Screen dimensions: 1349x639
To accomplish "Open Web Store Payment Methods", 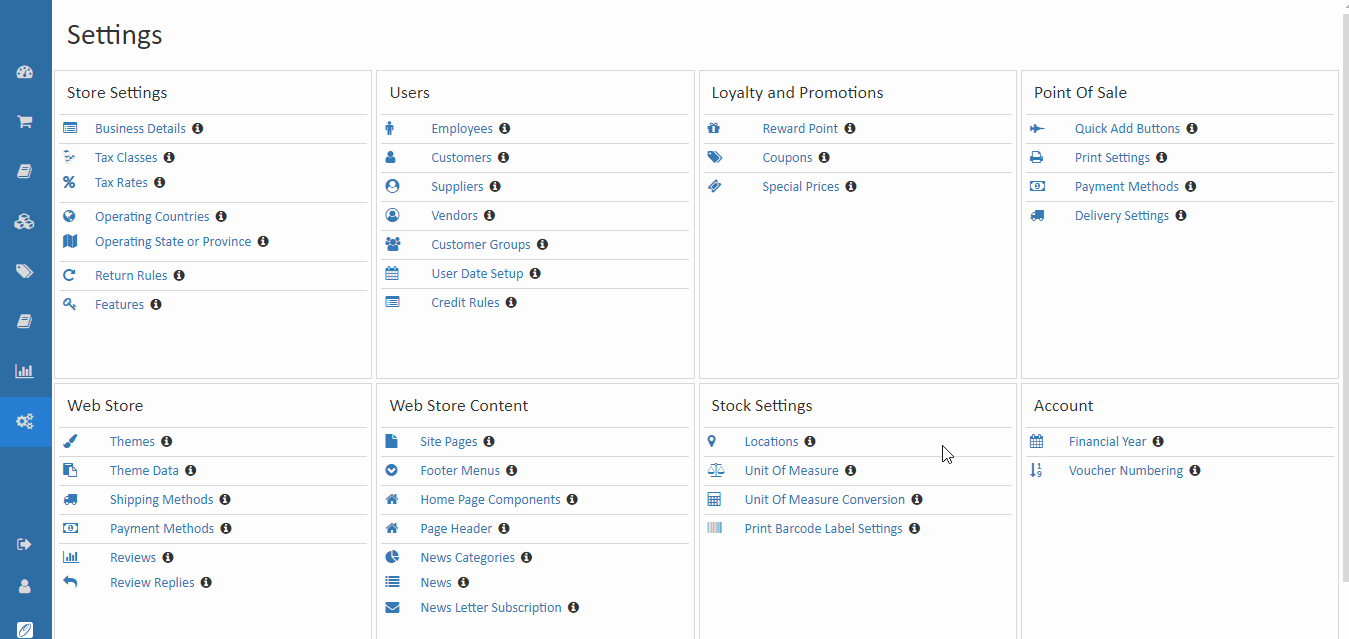I will click(x=162, y=529).
